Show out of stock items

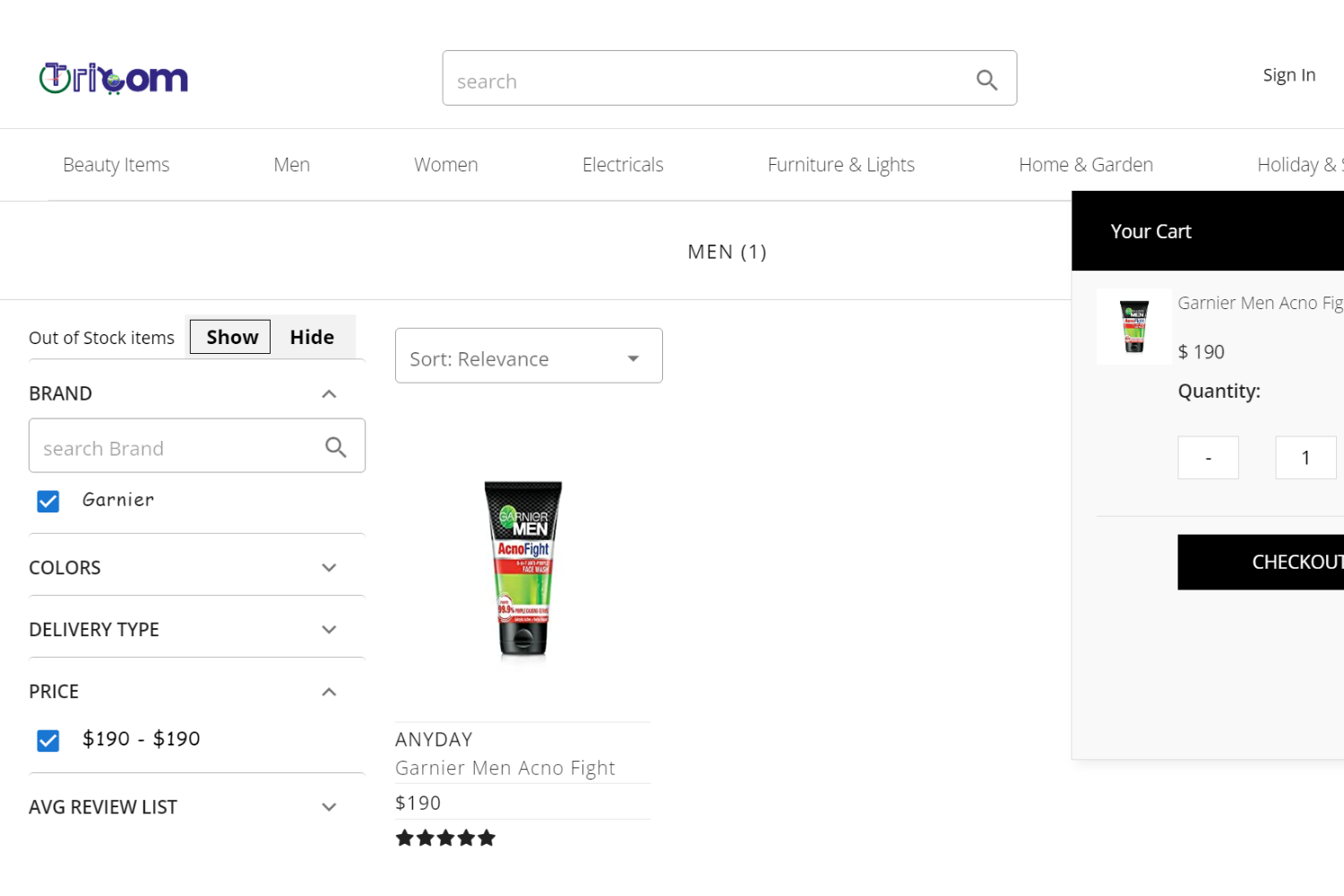tap(230, 337)
